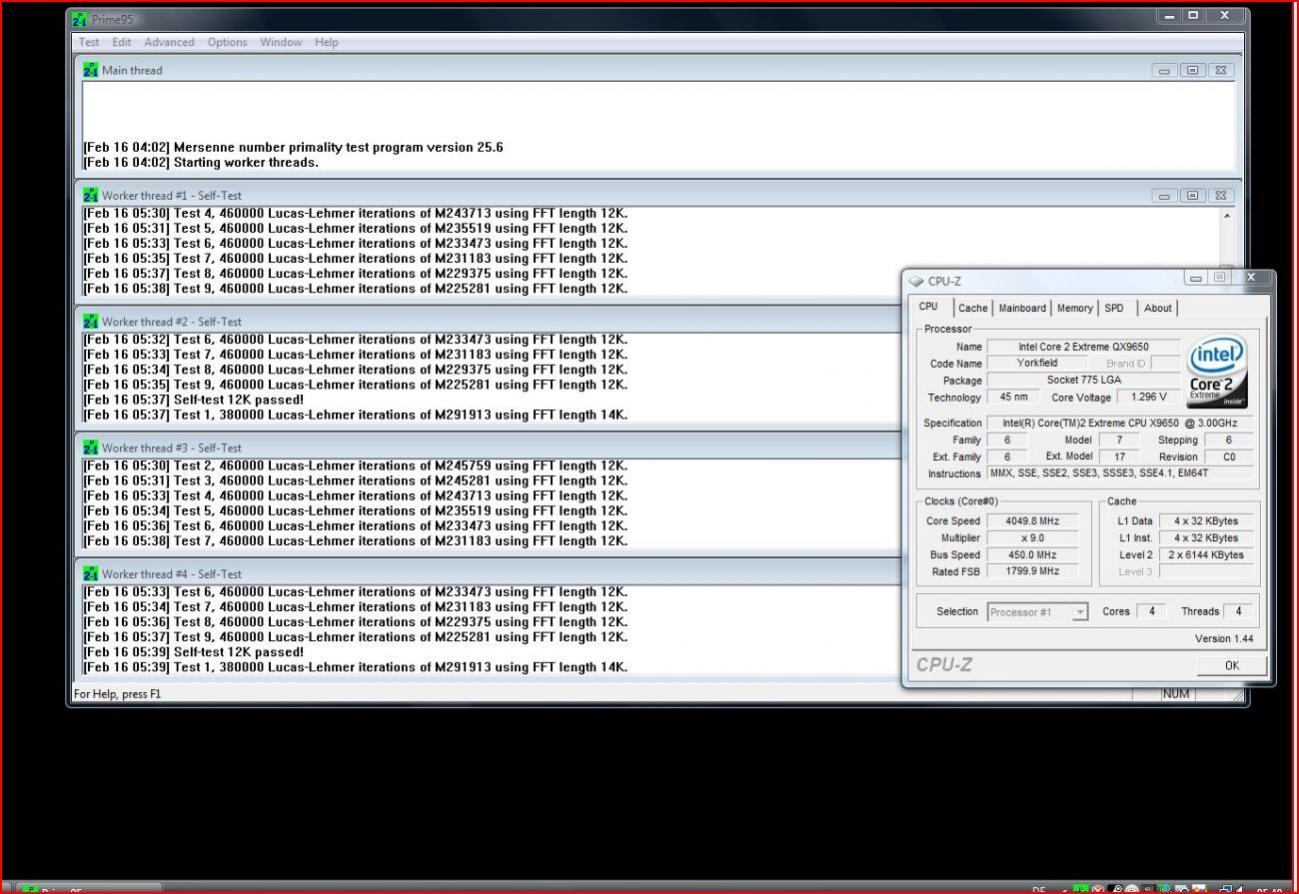The width and height of the screenshot is (1299, 894).
Task: Click the OK button in CPU-Z
Action: (x=1231, y=665)
